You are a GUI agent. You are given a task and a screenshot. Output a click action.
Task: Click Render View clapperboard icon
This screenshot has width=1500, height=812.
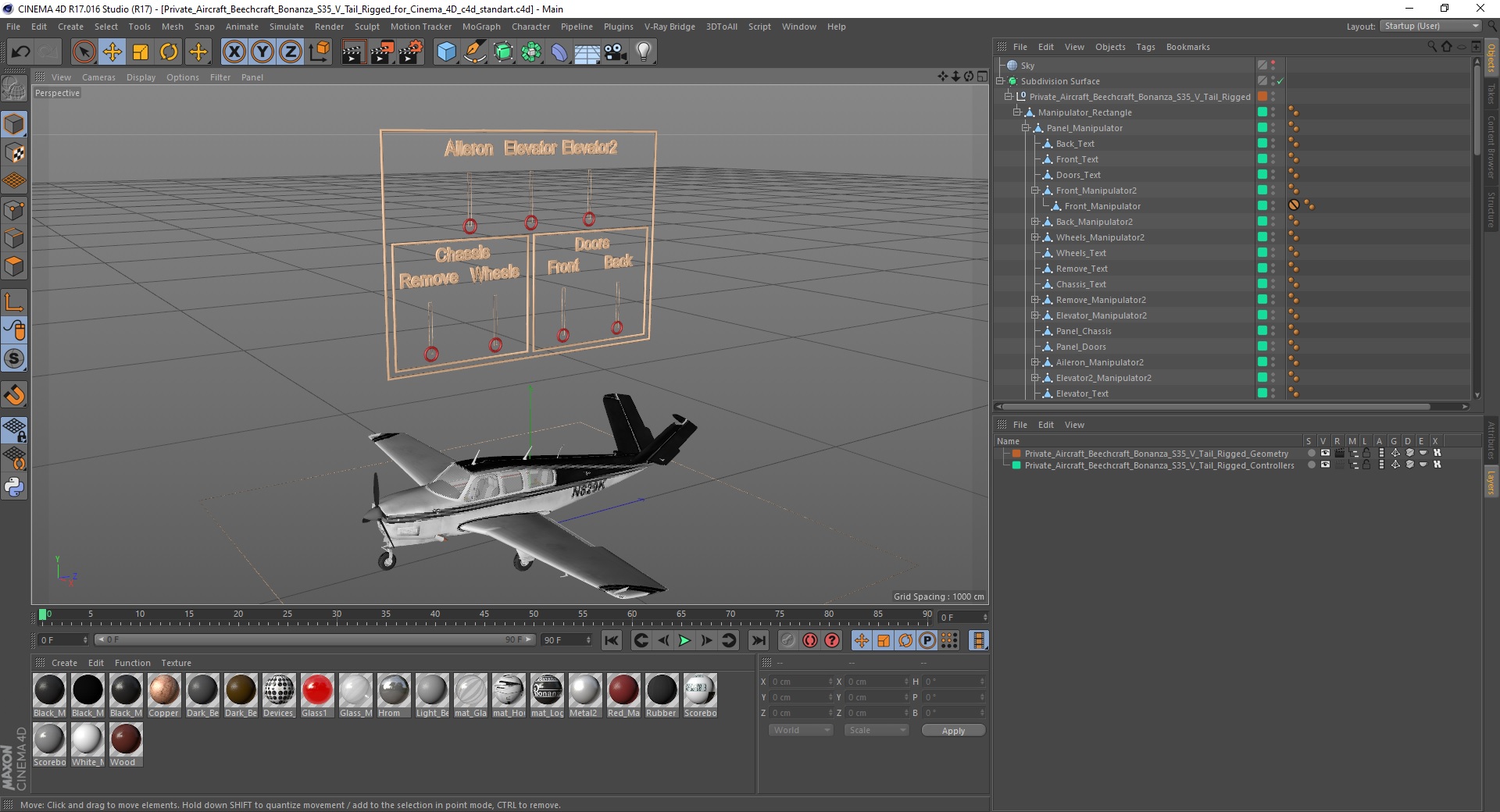(x=353, y=52)
